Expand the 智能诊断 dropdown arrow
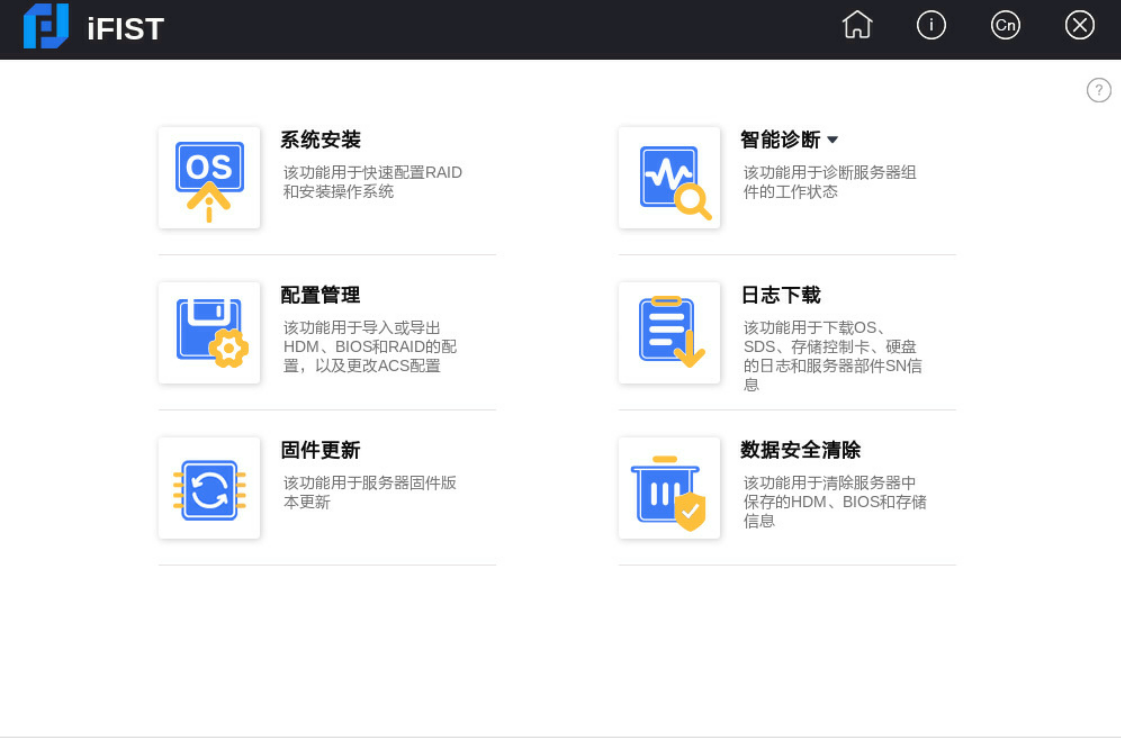Viewport: 1121px width, 738px height. (x=832, y=140)
